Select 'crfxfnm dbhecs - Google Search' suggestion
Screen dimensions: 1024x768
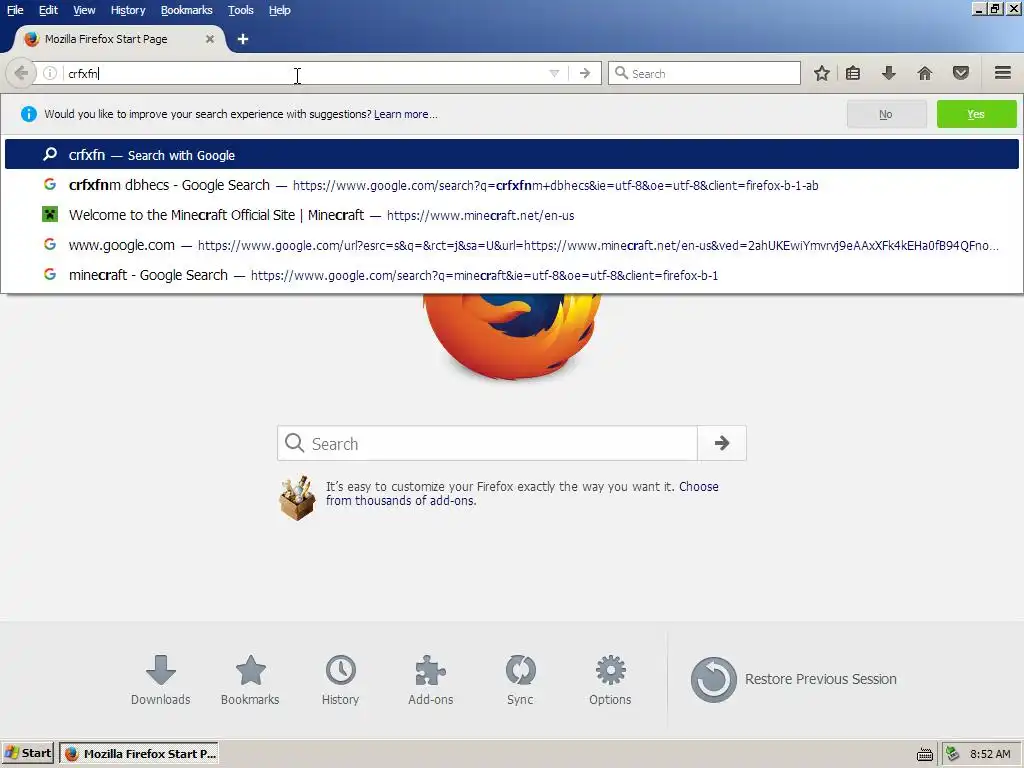[x=512, y=185]
